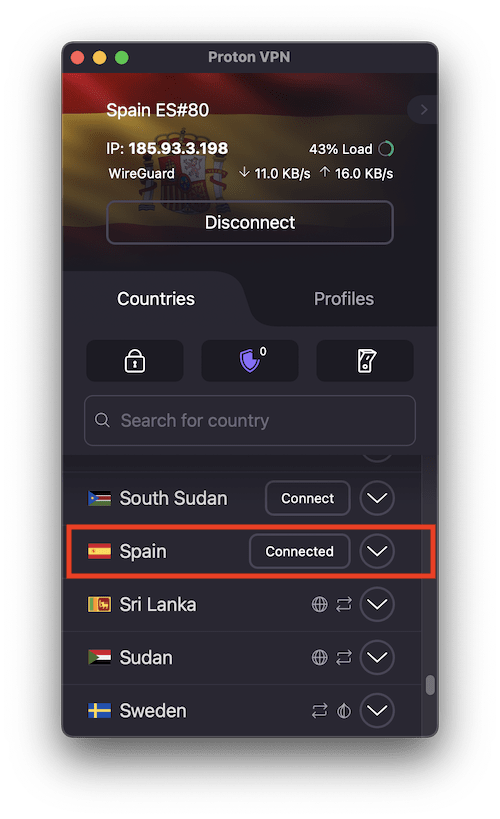
Task: Expand the Spain server list
Action: click(x=377, y=551)
